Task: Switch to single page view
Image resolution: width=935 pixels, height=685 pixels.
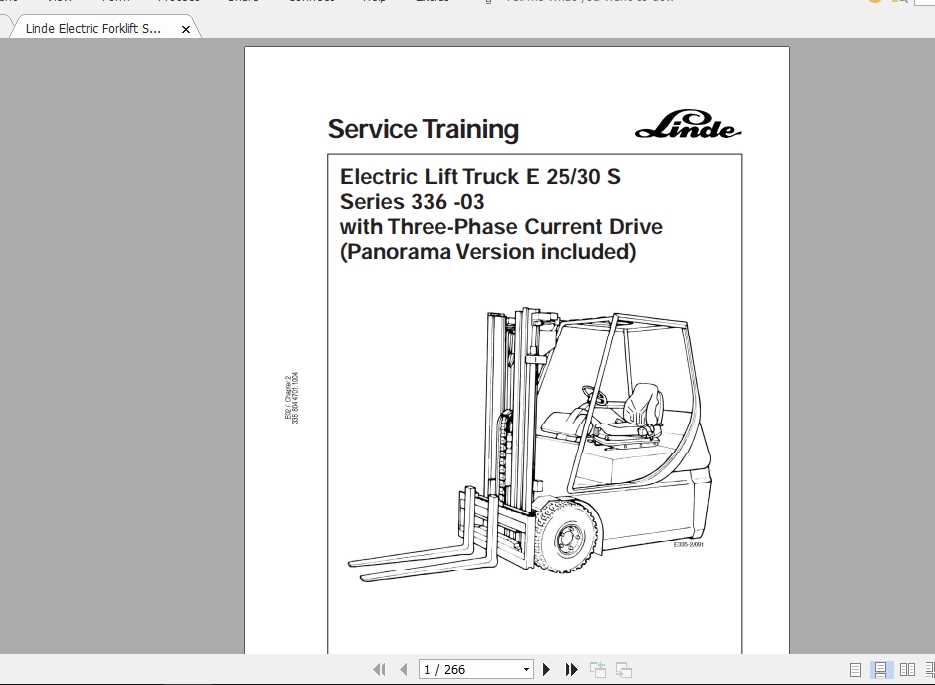Action: pos(855,669)
